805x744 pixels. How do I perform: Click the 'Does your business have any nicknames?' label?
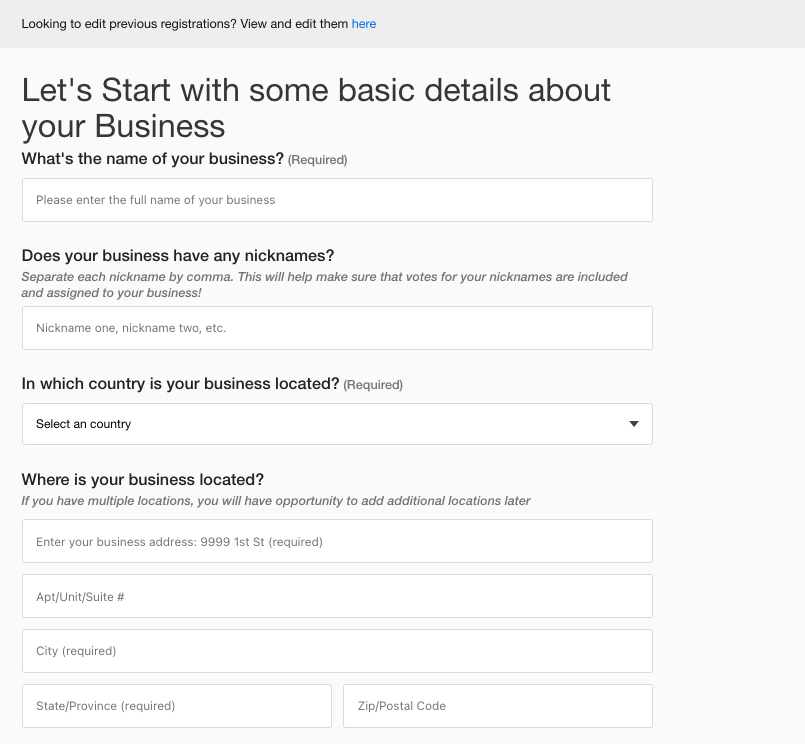[178, 255]
